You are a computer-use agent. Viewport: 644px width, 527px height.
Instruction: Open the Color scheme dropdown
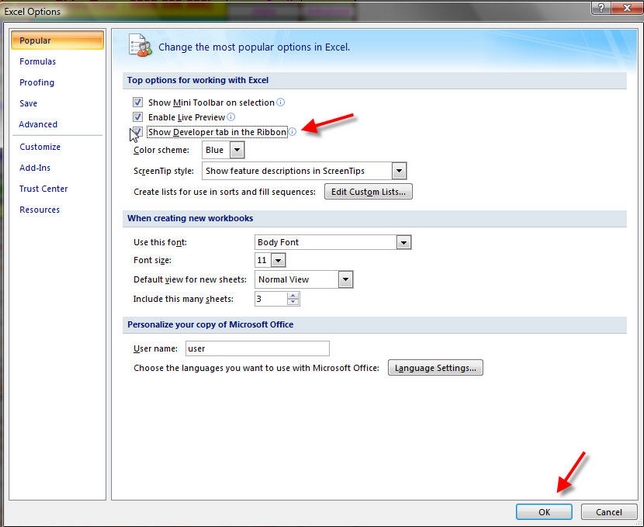tap(237, 150)
